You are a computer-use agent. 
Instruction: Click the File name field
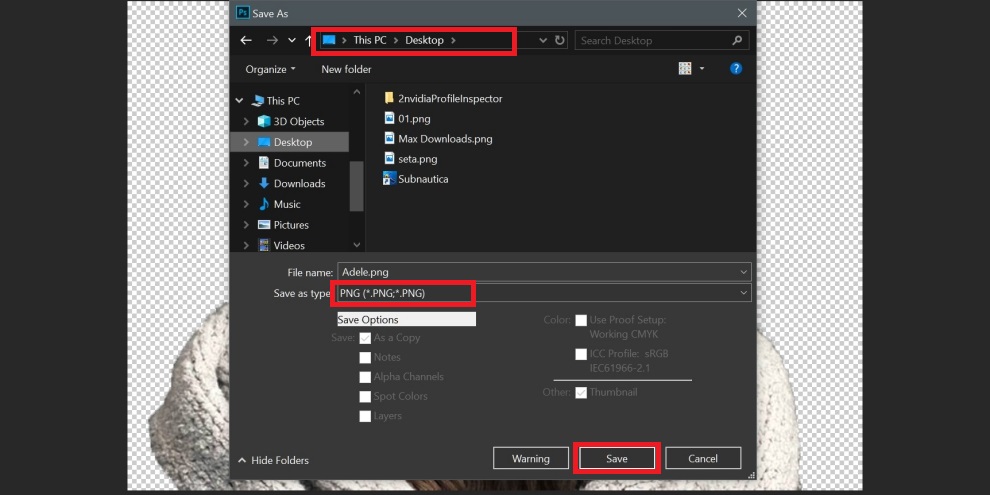point(544,272)
